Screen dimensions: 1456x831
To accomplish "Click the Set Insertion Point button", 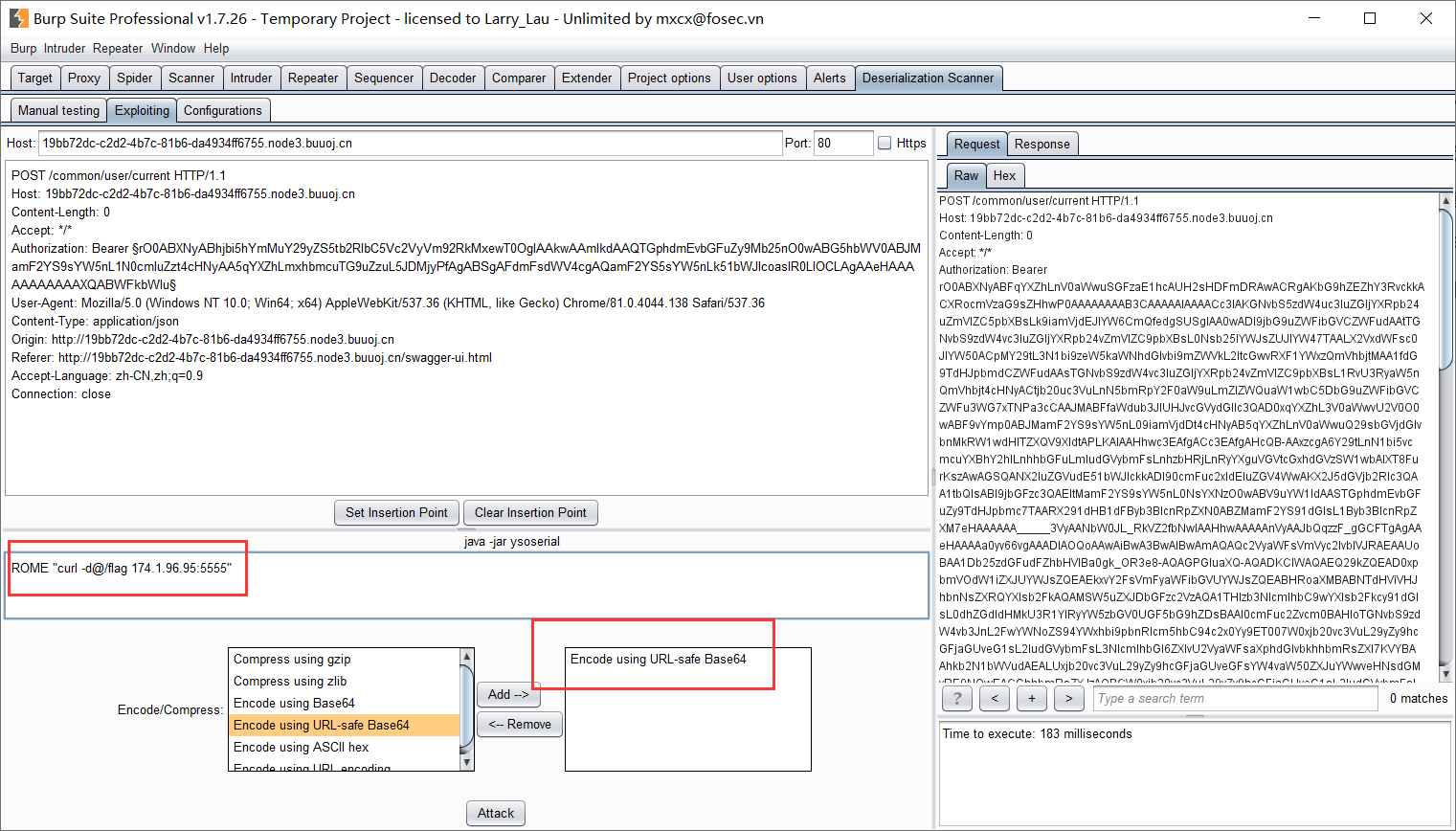I will tap(396, 512).
